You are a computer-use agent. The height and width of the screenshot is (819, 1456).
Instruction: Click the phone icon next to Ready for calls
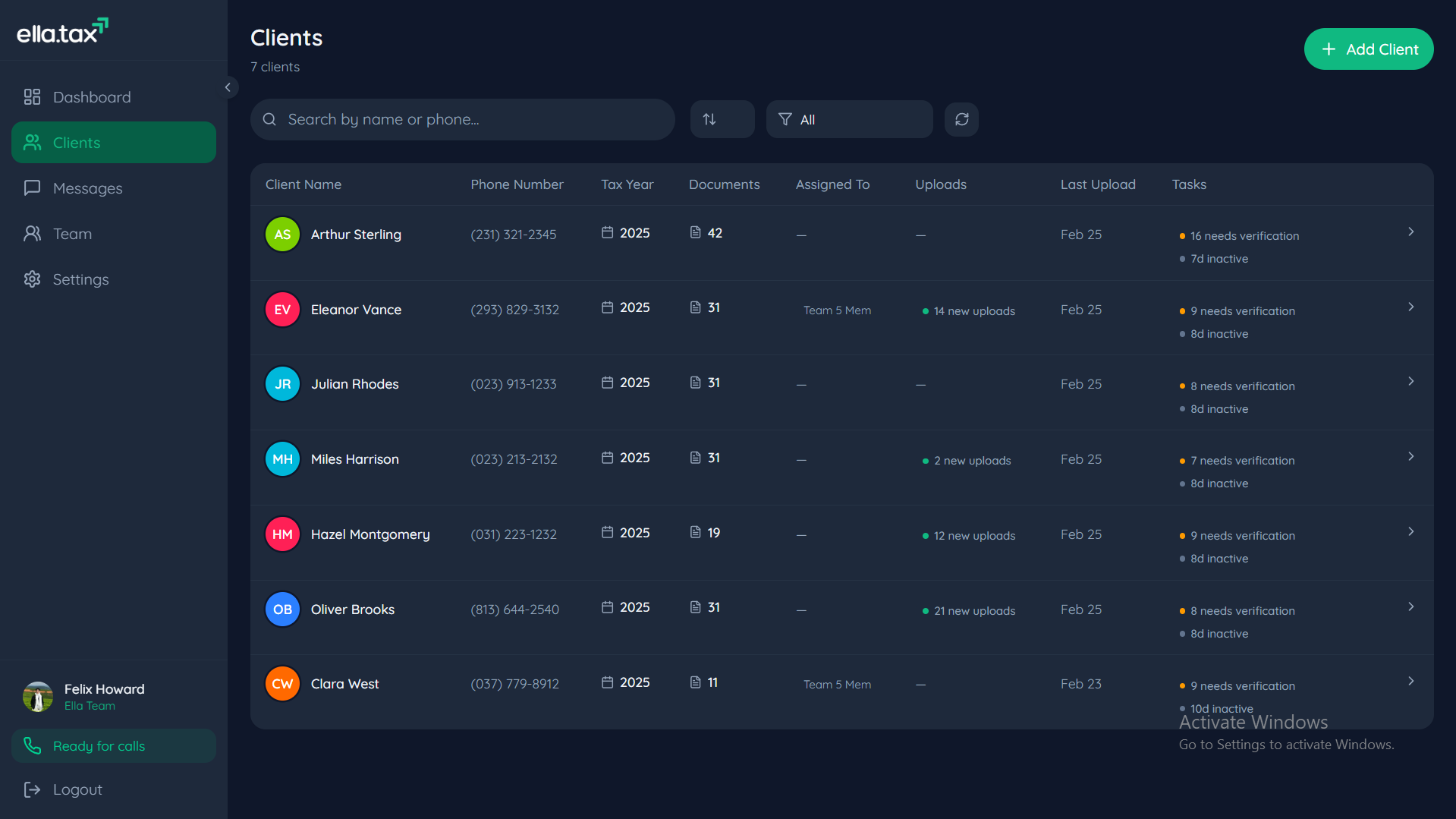[32, 745]
